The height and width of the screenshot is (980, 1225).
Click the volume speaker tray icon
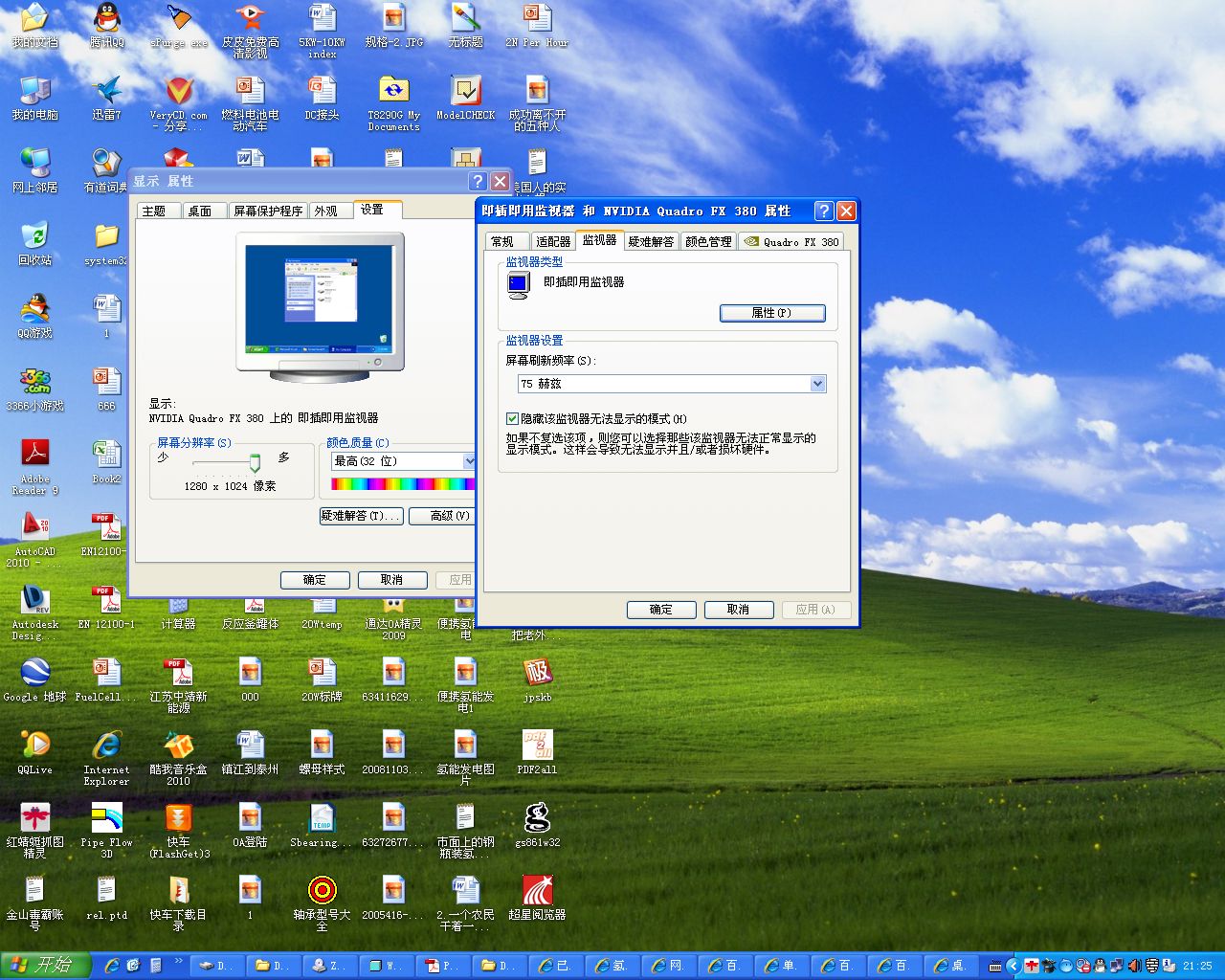(x=1134, y=966)
